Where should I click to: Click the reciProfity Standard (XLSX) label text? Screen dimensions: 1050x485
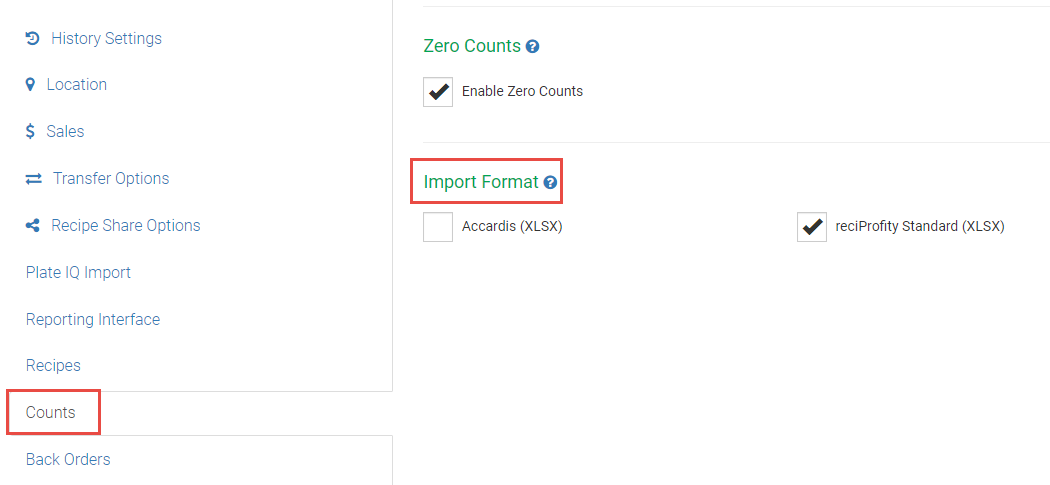click(920, 226)
